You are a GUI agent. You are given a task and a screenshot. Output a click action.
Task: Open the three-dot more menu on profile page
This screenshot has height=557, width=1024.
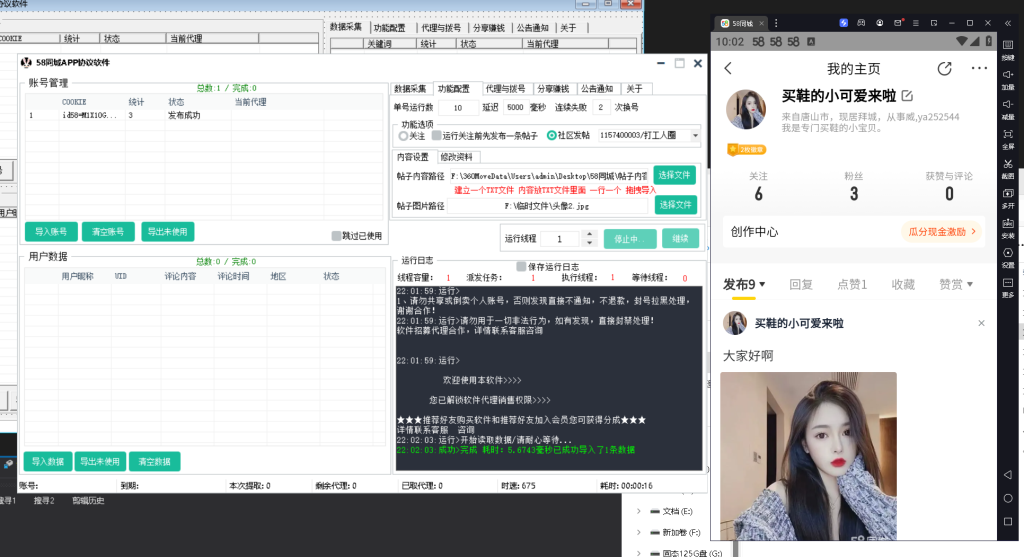tap(979, 69)
